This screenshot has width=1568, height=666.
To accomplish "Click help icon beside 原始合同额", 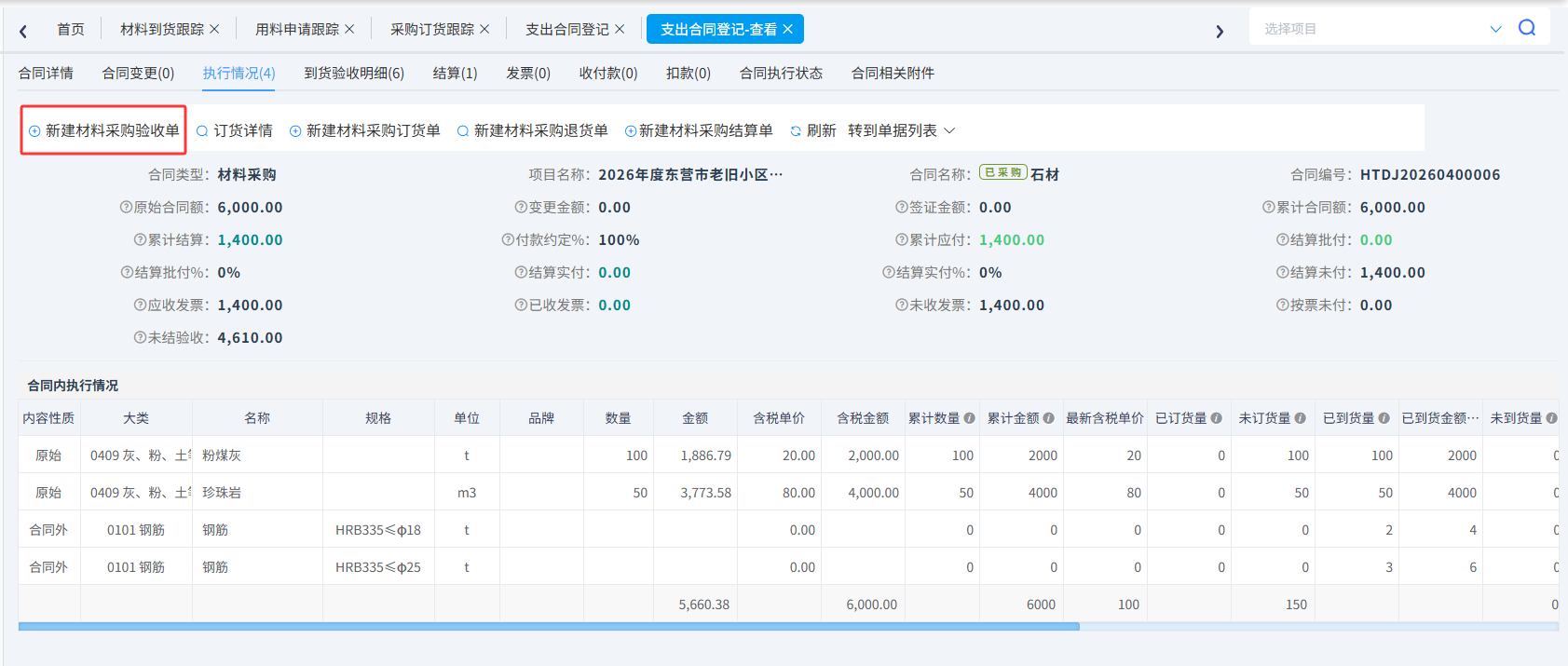I will pyautogui.click(x=126, y=207).
